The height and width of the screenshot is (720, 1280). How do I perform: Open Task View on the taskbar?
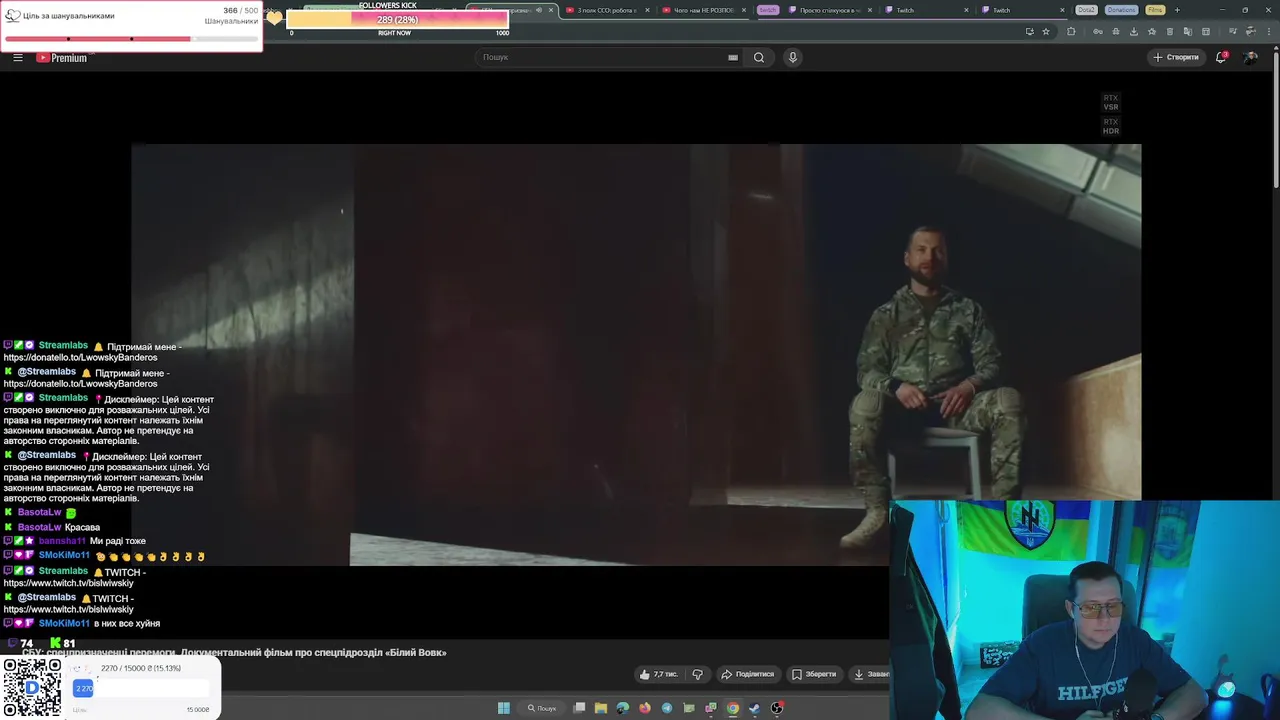tap(579, 708)
